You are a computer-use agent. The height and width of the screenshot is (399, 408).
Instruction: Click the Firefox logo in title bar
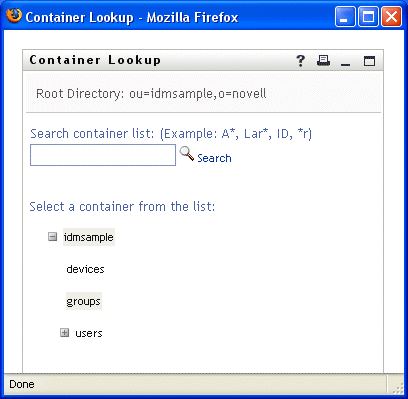tap(13, 16)
